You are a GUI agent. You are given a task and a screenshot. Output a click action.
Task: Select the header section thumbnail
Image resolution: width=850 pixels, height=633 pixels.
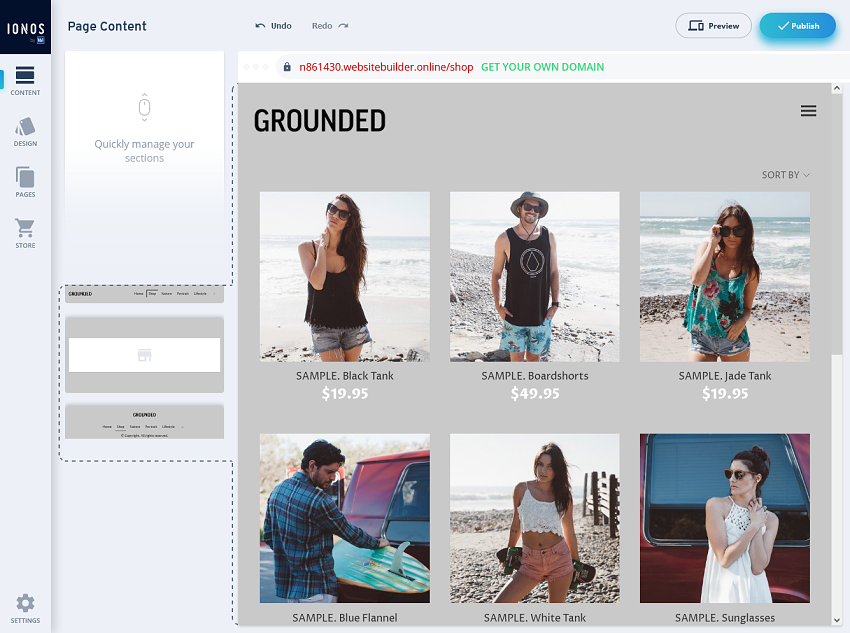pyautogui.click(x=144, y=294)
